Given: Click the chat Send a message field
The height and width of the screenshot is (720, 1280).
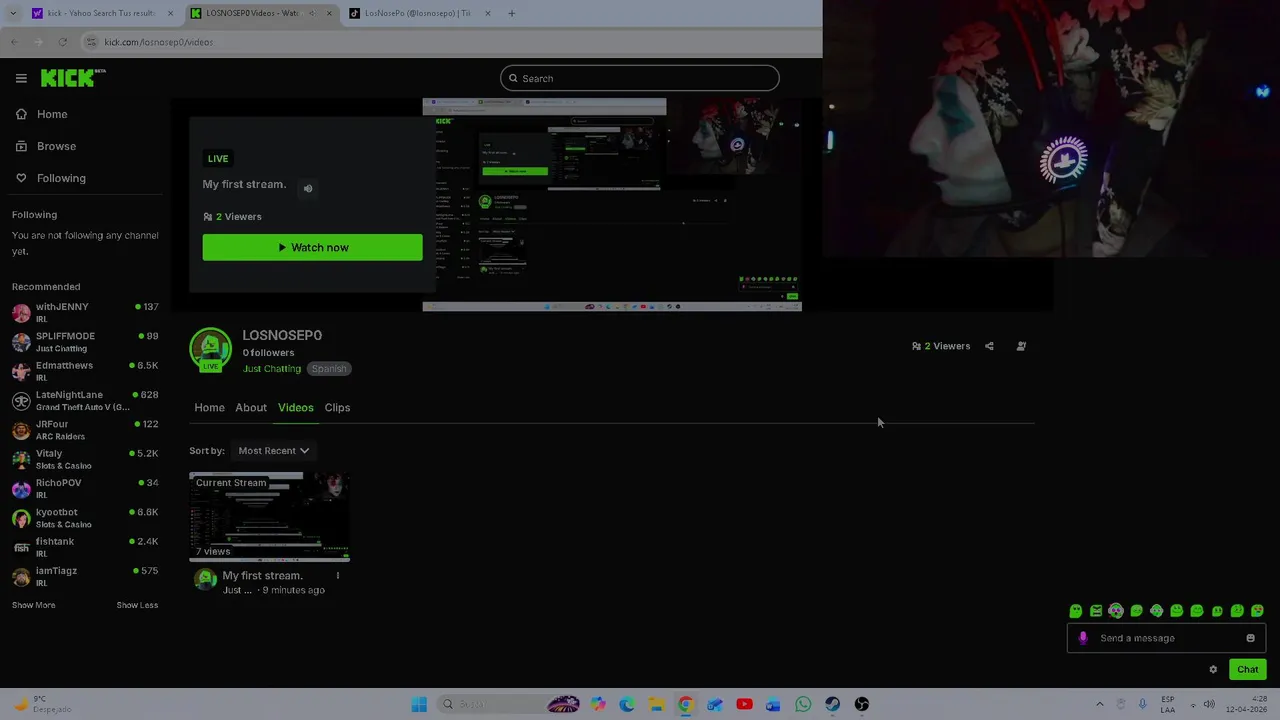Looking at the screenshot, I should click(x=1166, y=638).
